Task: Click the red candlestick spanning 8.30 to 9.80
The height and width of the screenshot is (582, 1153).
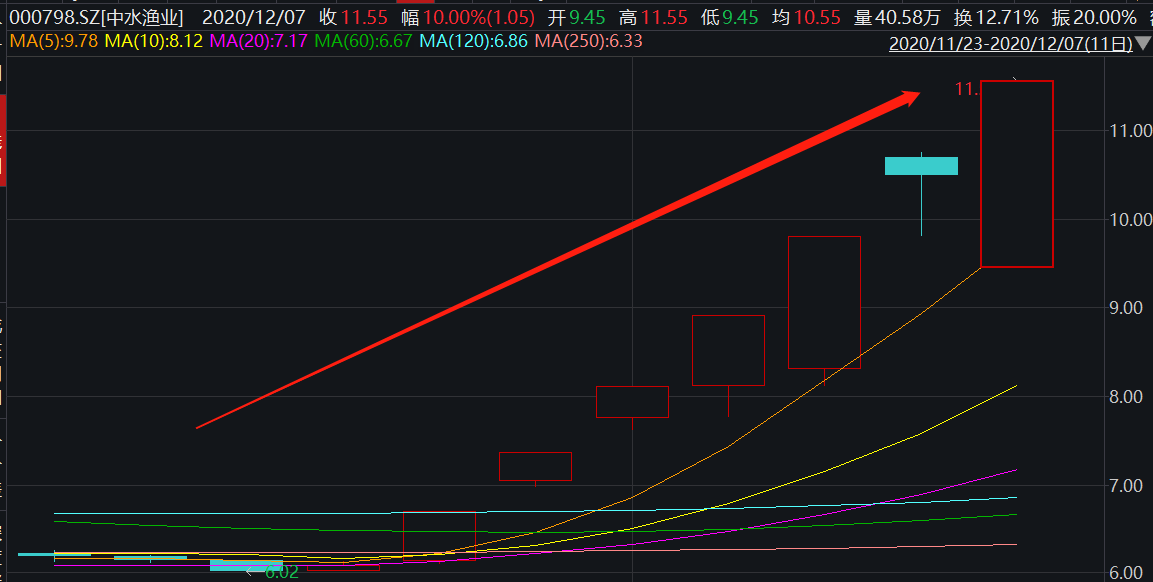Action: coord(824,302)
